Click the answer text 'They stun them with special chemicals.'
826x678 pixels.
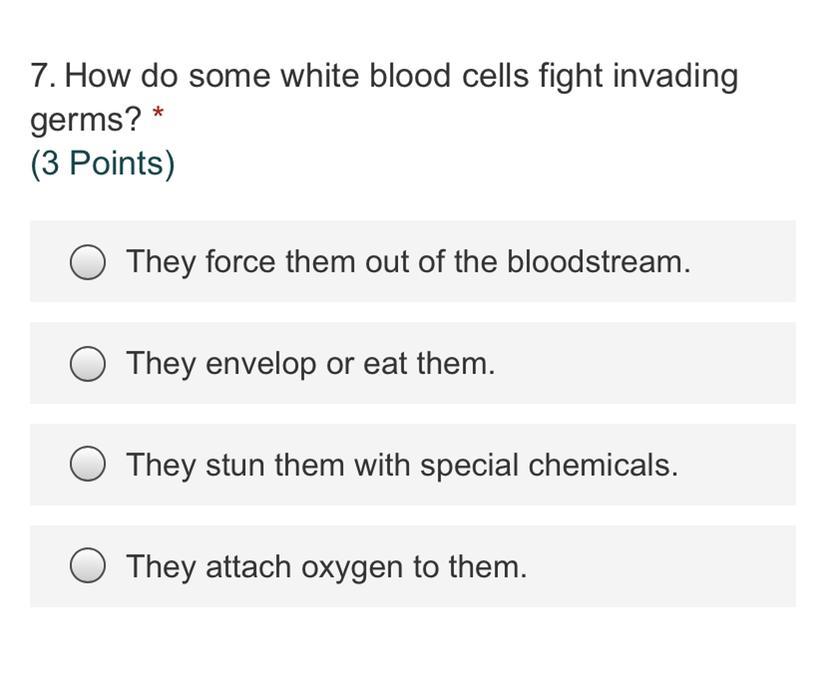(402, 466)
